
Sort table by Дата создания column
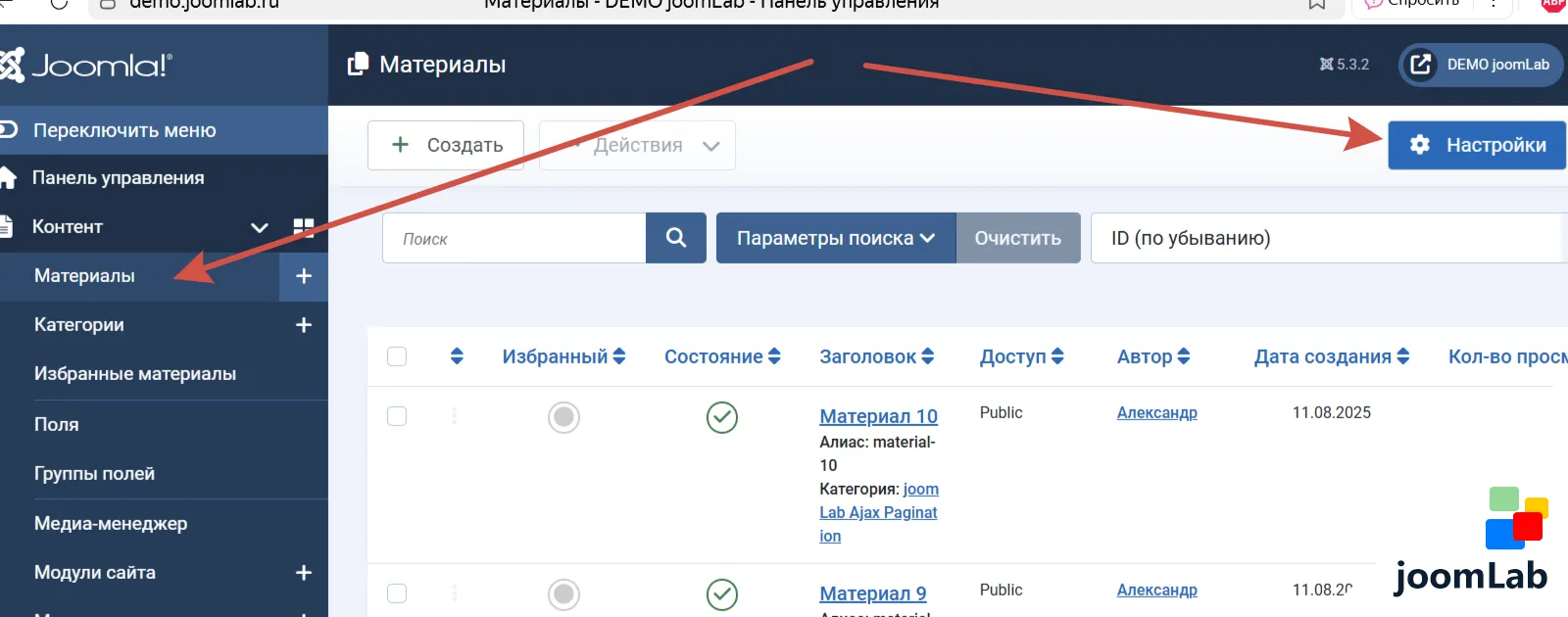pos(1332,356)
